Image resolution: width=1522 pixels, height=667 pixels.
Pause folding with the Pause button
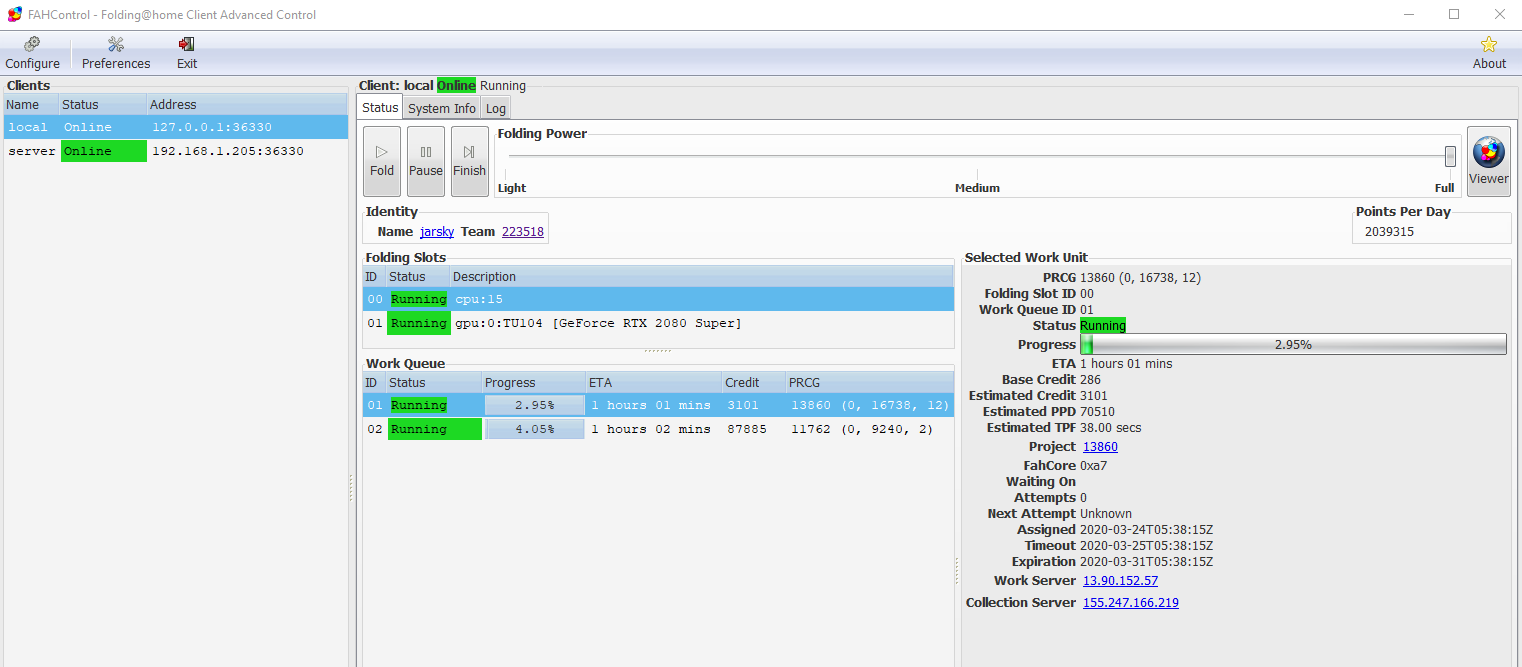tap(426, 161)
